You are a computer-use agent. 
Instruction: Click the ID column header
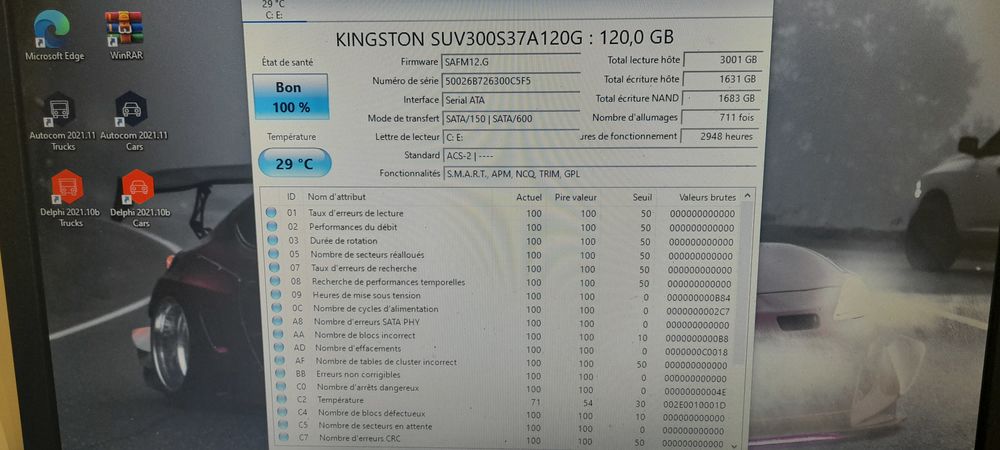pyautogui.click(x=291, y=197)
